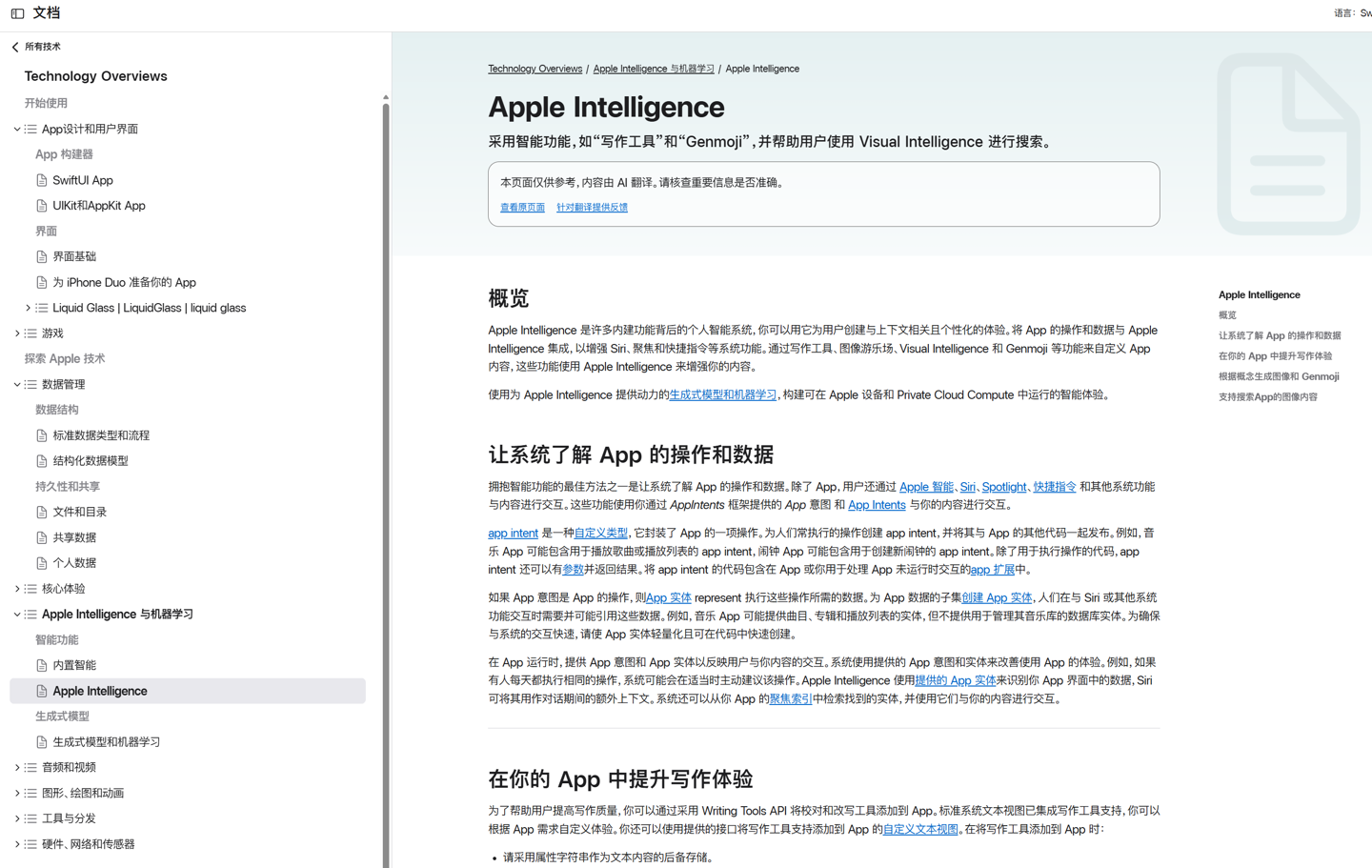1372x868 pixels.
Task: Click the document icon beside 个人数据
Action: (x=42, y=563)
